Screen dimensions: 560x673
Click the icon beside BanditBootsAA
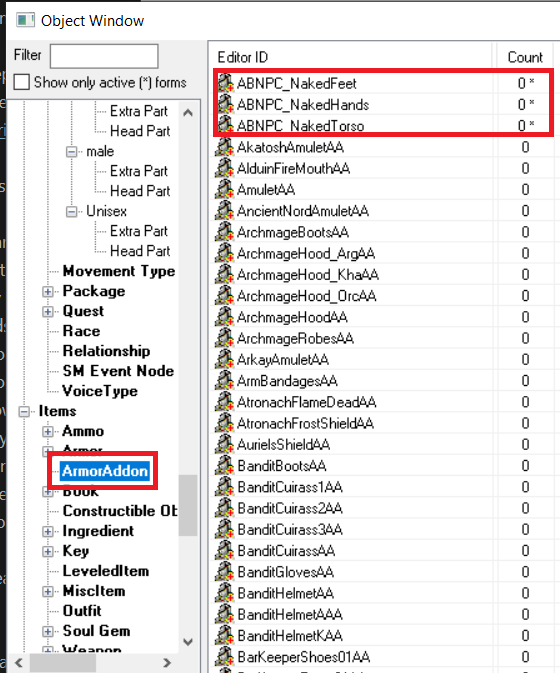click(x=225, y=465)
